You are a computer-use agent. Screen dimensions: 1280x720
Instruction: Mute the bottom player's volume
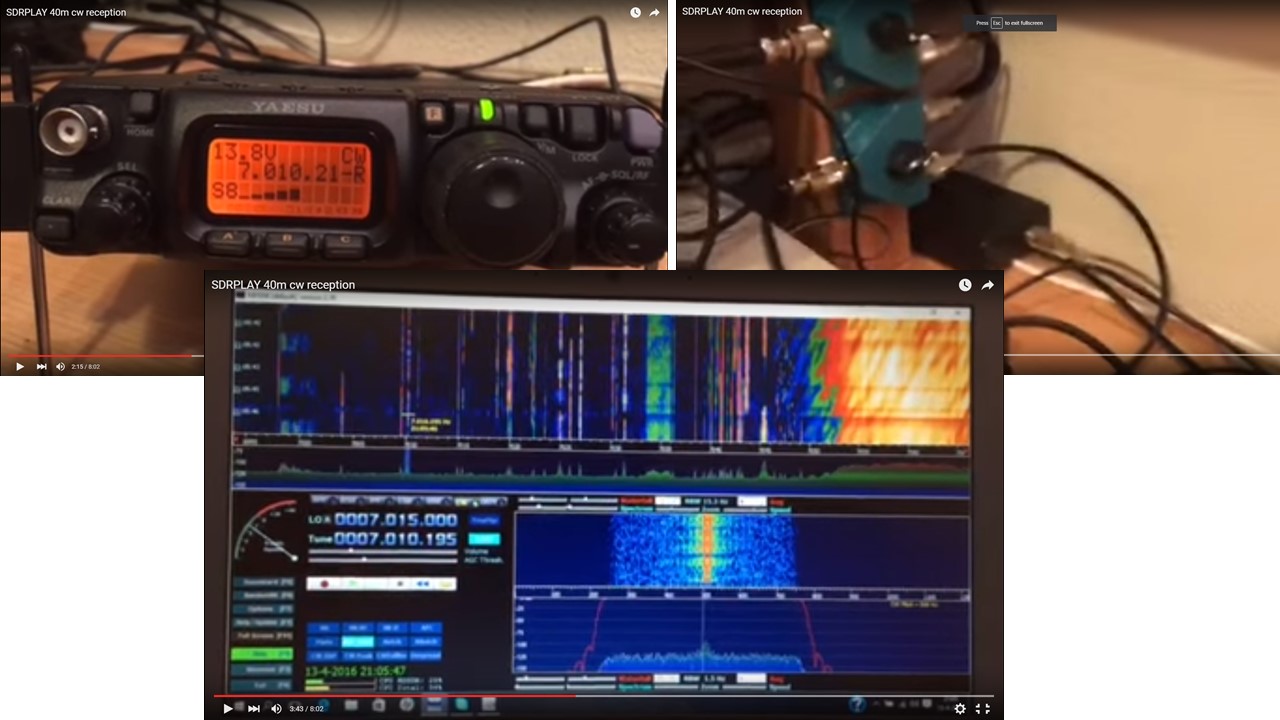click(276, 708)
